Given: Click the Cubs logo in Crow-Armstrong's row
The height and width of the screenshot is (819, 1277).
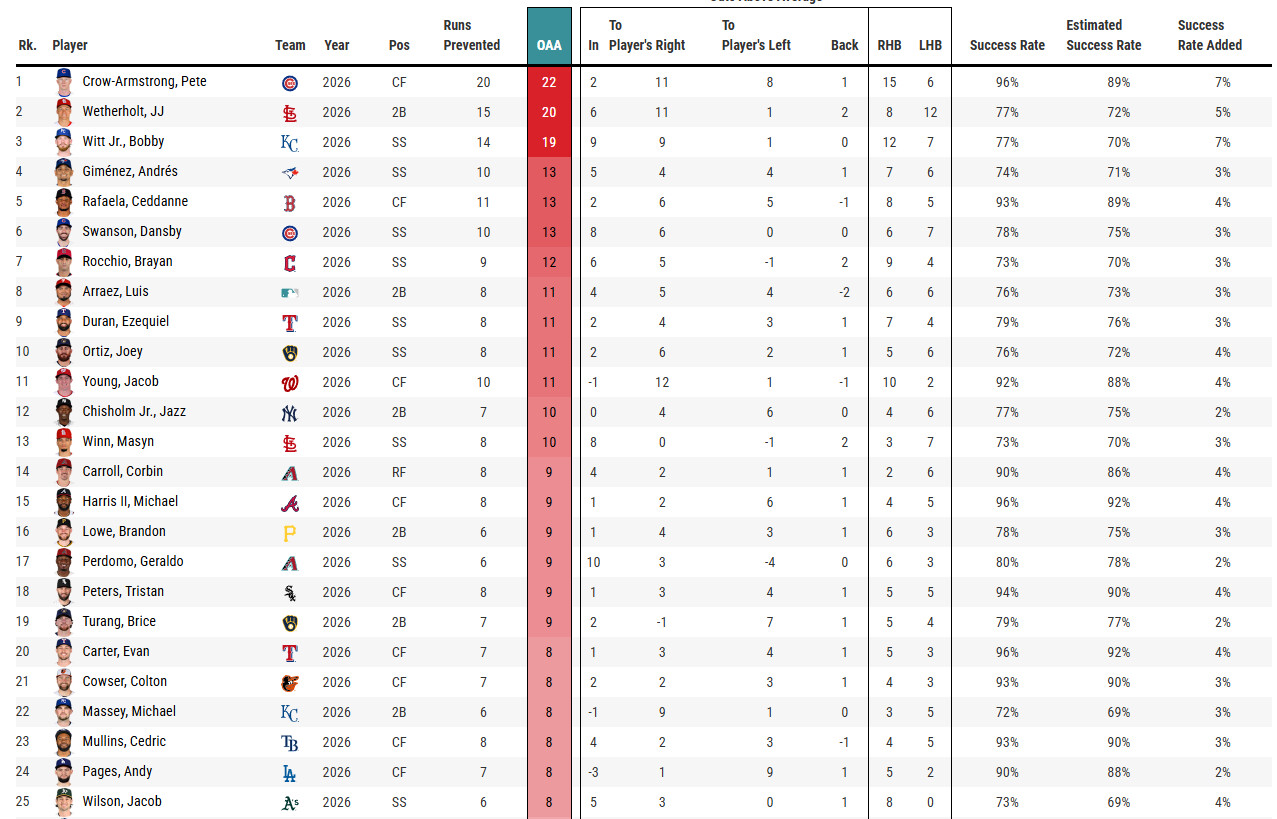Looking at the screenshot, I should point(290,83).
